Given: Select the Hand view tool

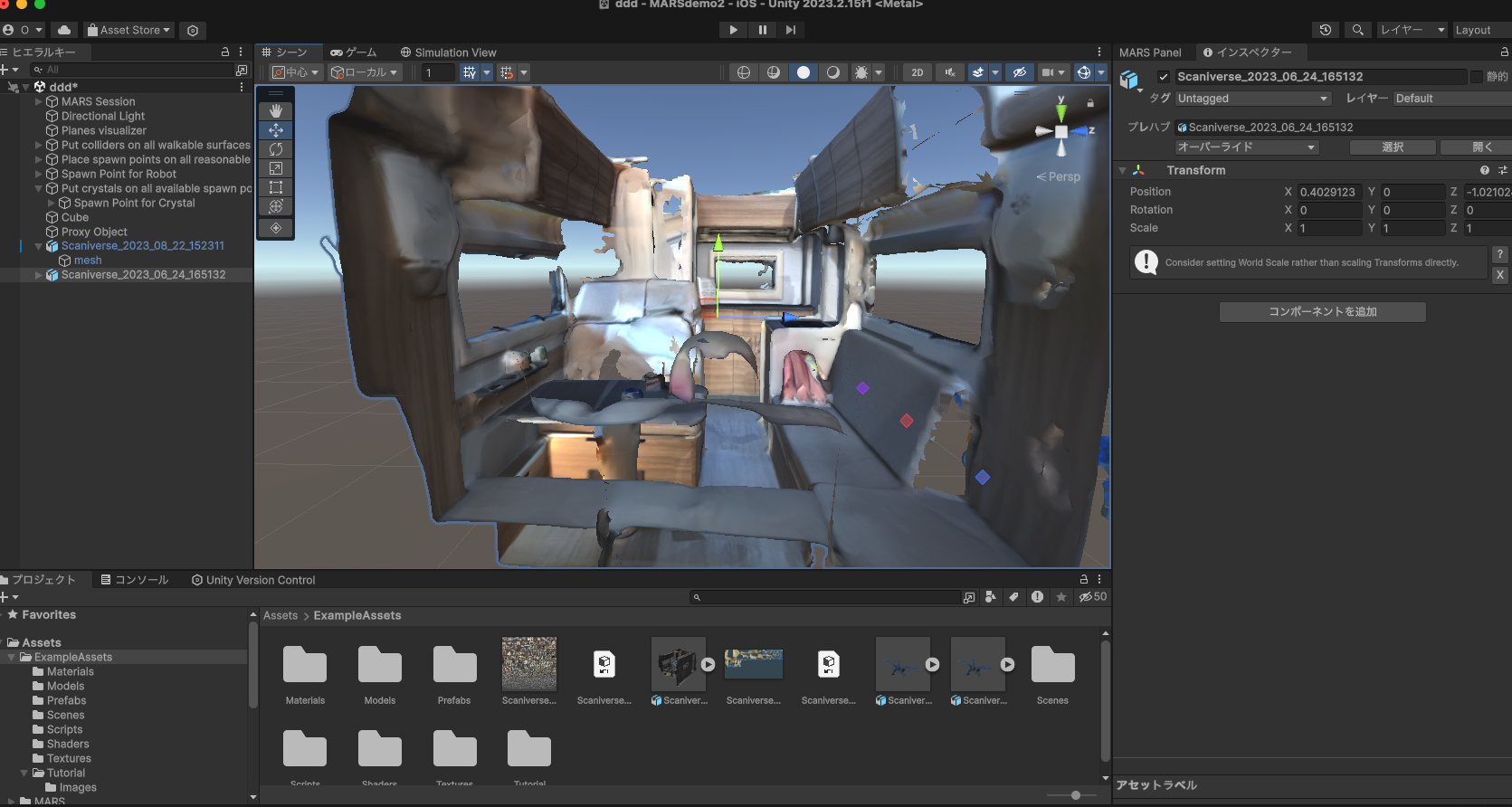Looking at the screenshot, I should (276, 110).
